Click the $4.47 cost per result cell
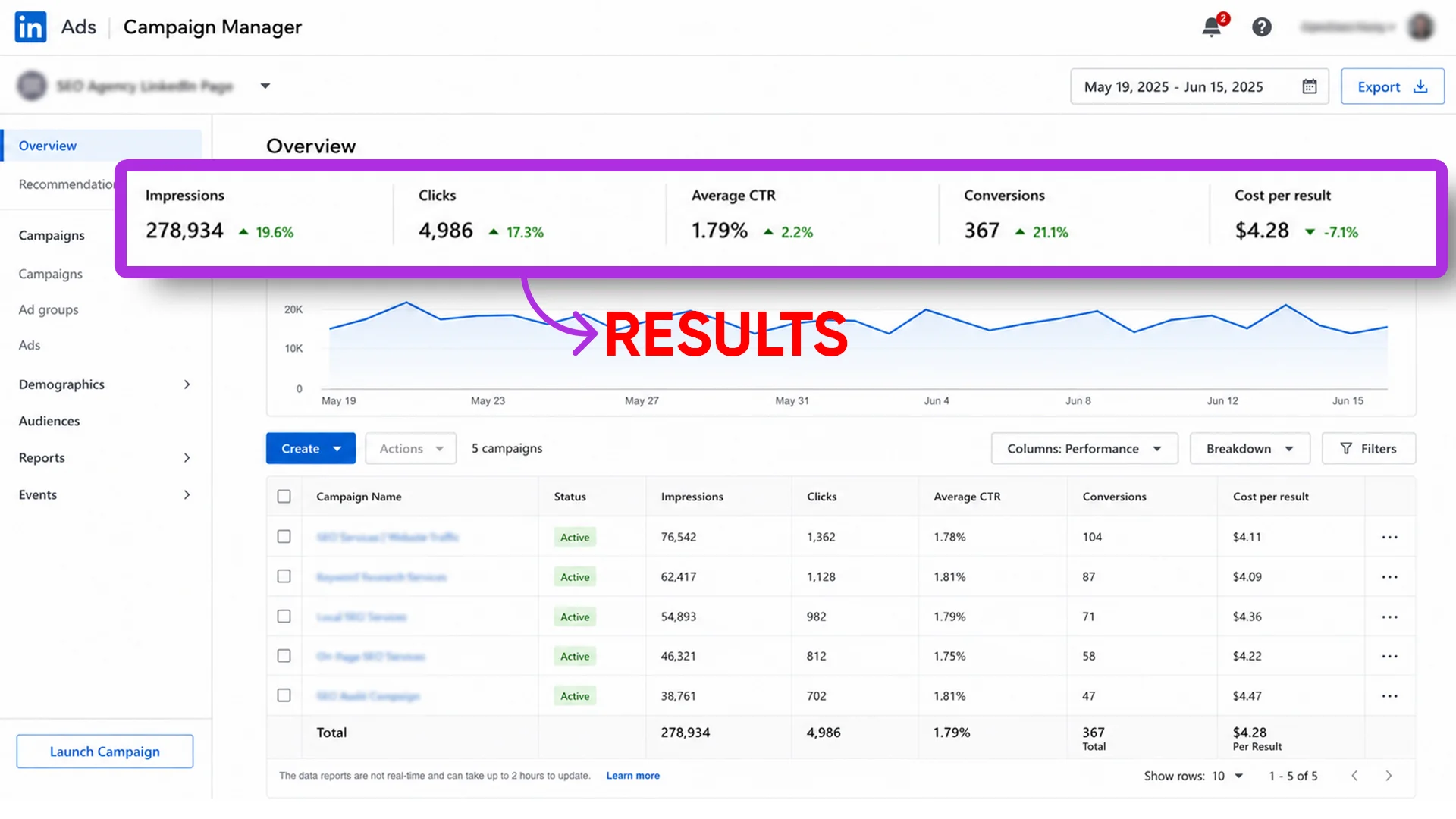Screen dimensions: 1456x819 click(x=1247, y=696)
